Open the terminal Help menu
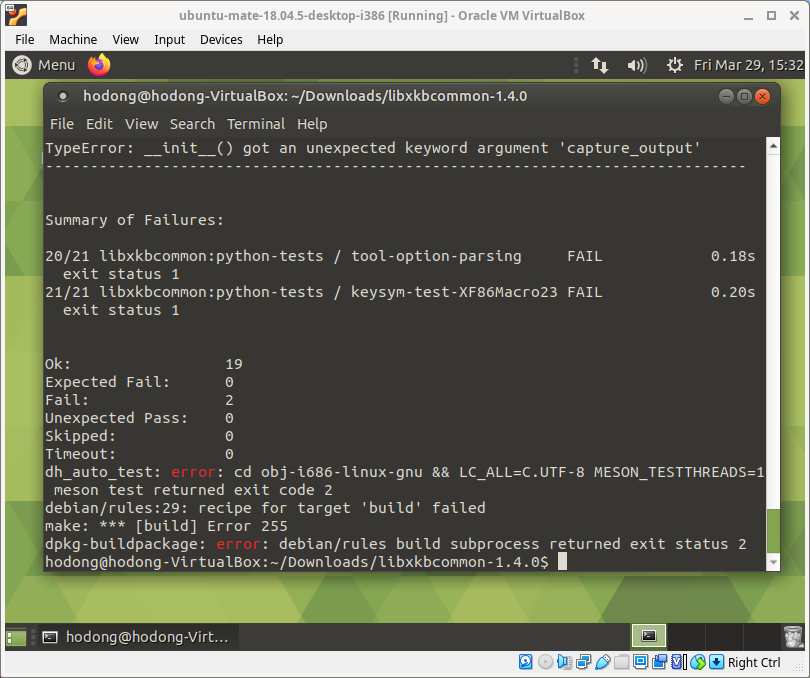 (x=312, y=124)
